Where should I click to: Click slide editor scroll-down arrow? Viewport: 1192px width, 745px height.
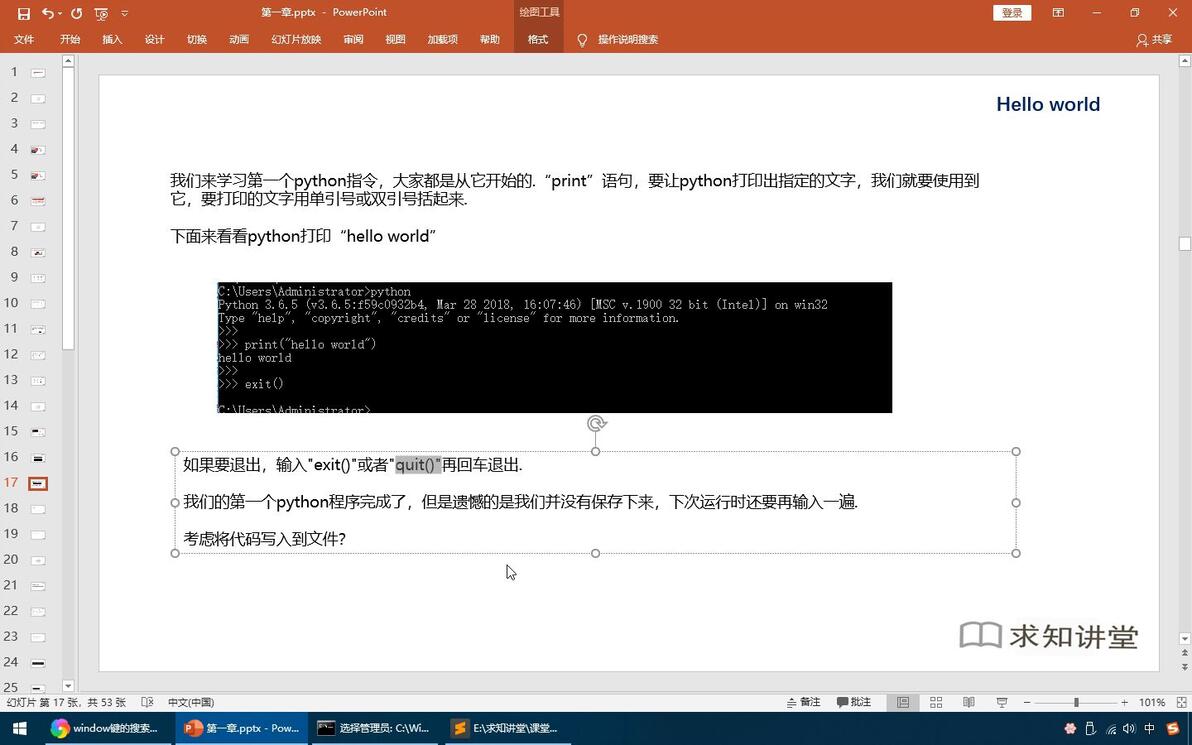coord(1184,639)
